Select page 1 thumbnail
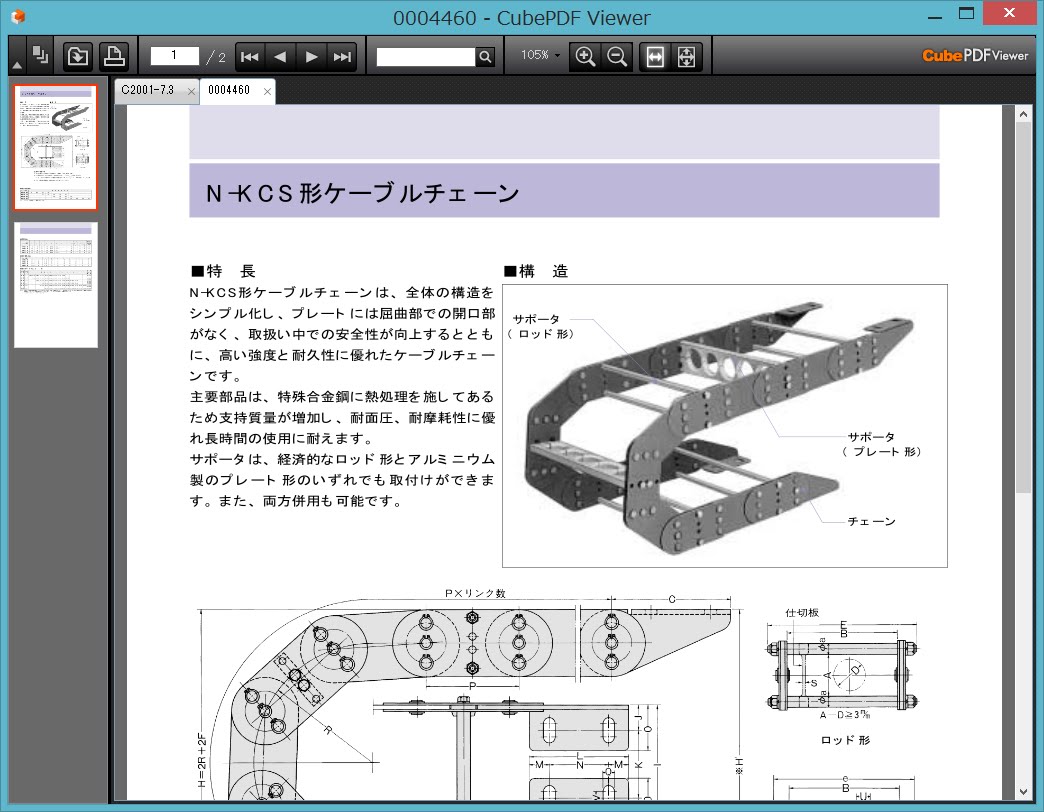The image size is (1044, 812). click(56, 147)
